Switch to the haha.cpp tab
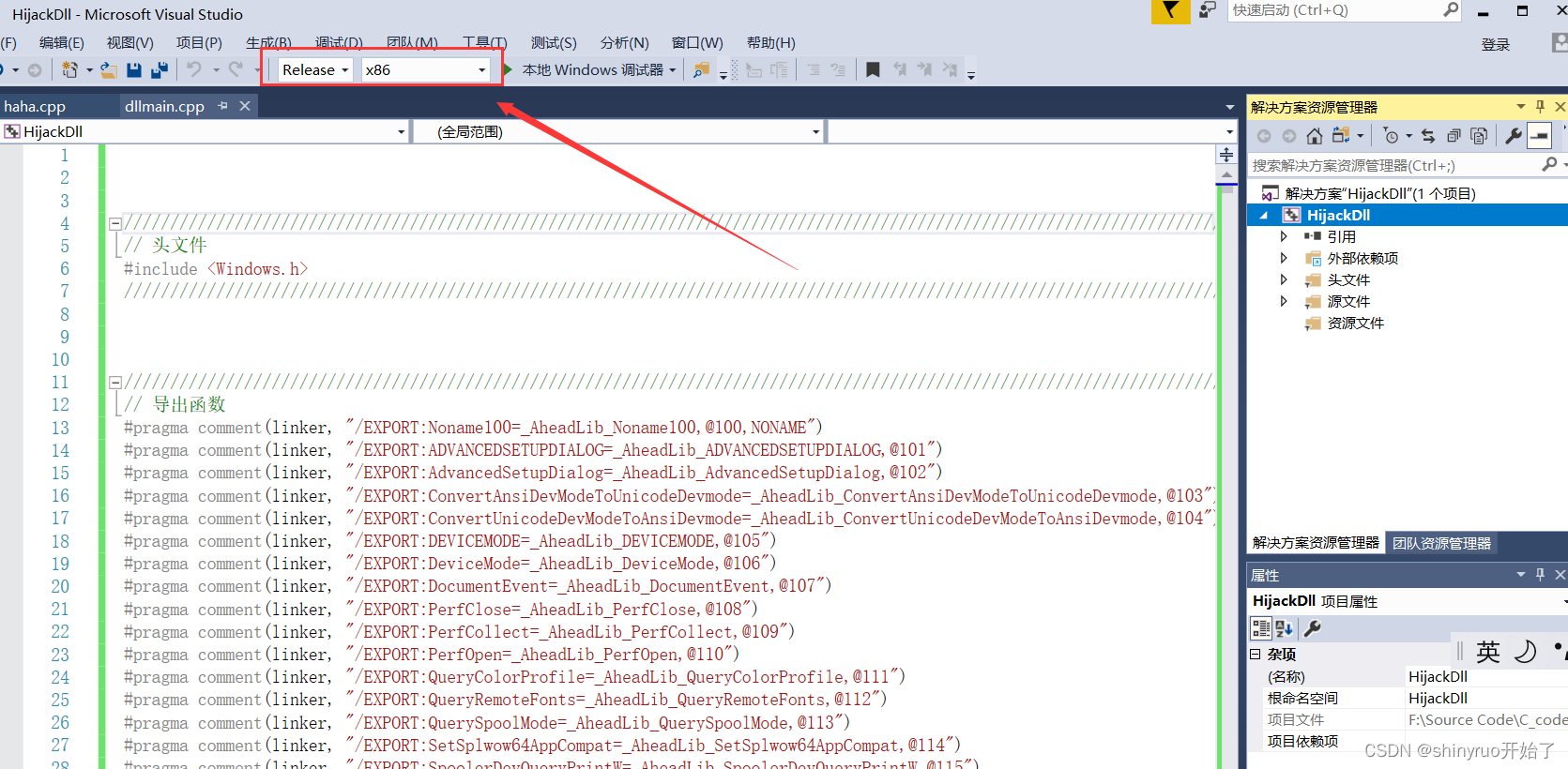 pyautogui.click(x=35, y=106)
